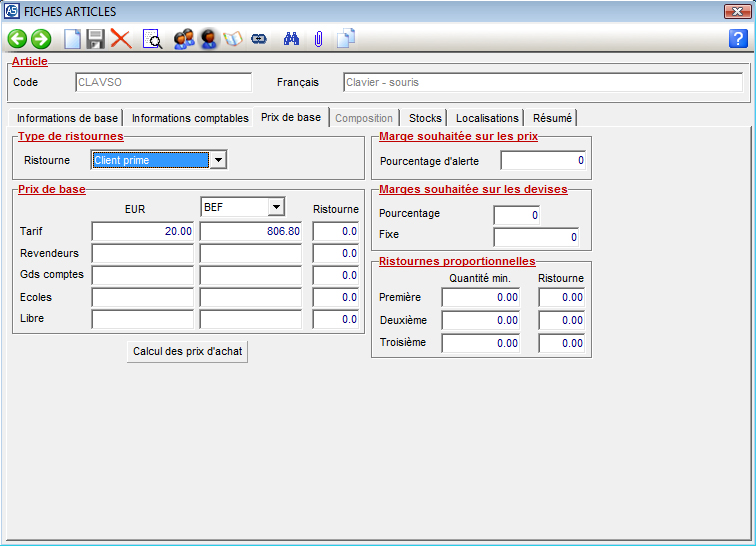Screen dimensions: 756x546
Task: Open print preview magnifier page icon
Action: [x=152, y=39]
